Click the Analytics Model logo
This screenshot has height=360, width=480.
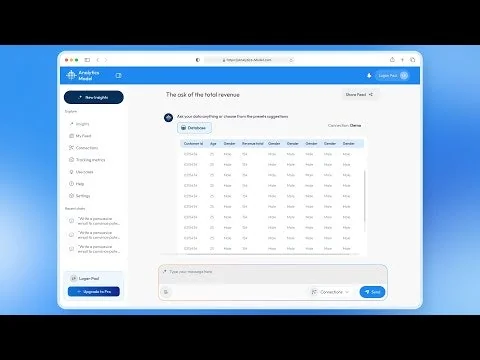(x=83, y=75)
